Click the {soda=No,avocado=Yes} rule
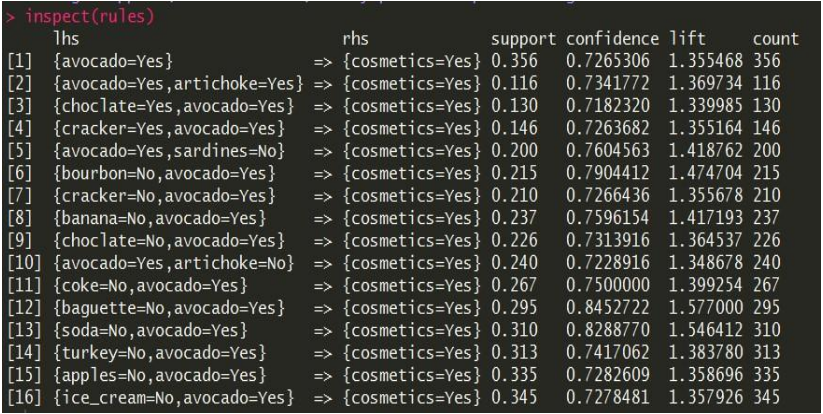The height and width of the screenshot is (414, 823). click(x=150, y=330)
